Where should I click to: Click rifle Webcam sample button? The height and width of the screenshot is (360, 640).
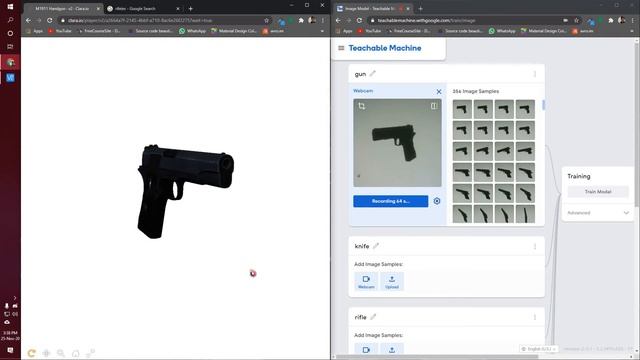[x=366, y=349]
